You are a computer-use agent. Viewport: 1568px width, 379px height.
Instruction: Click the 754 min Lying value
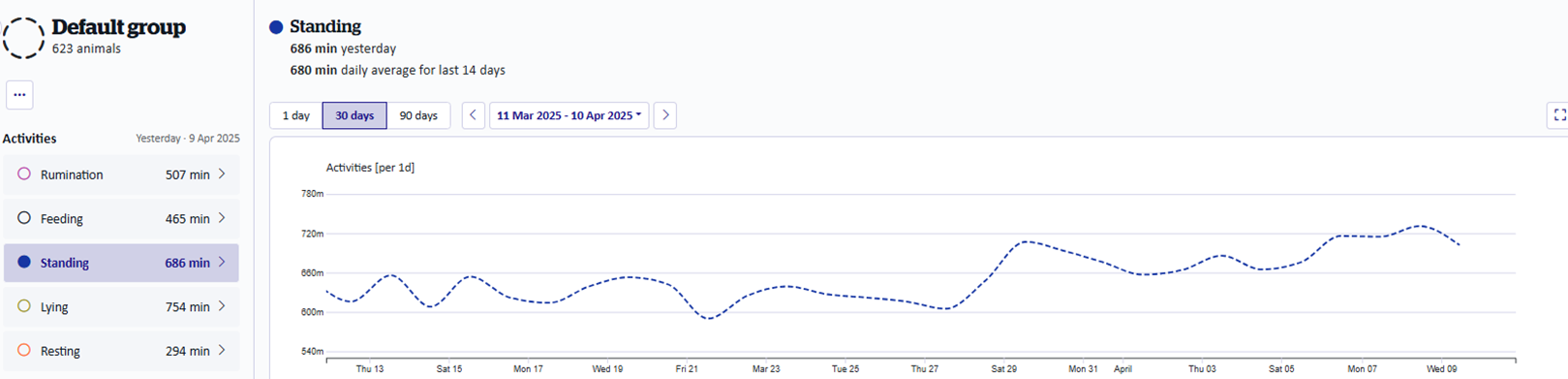coord(187,307)
